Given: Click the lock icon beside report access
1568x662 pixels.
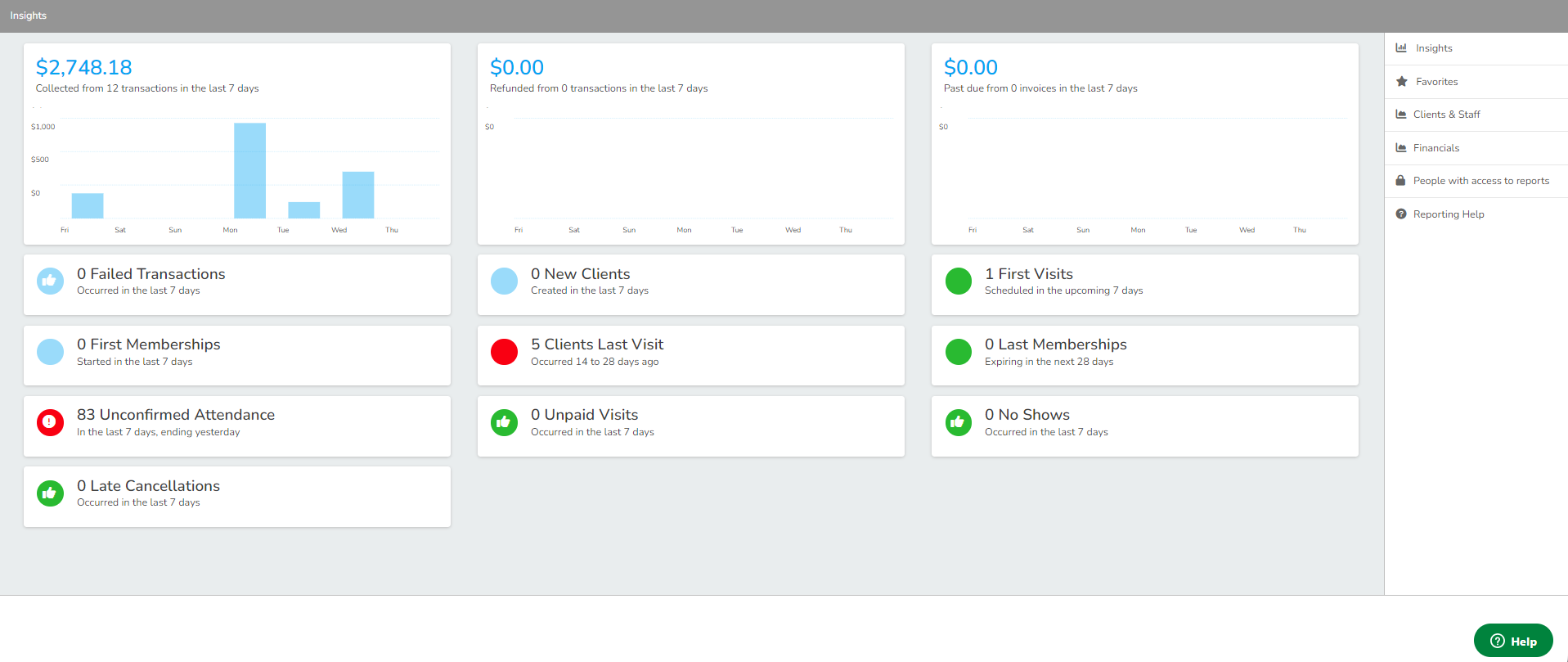Looking at the screenshot, I should 1400,181.
